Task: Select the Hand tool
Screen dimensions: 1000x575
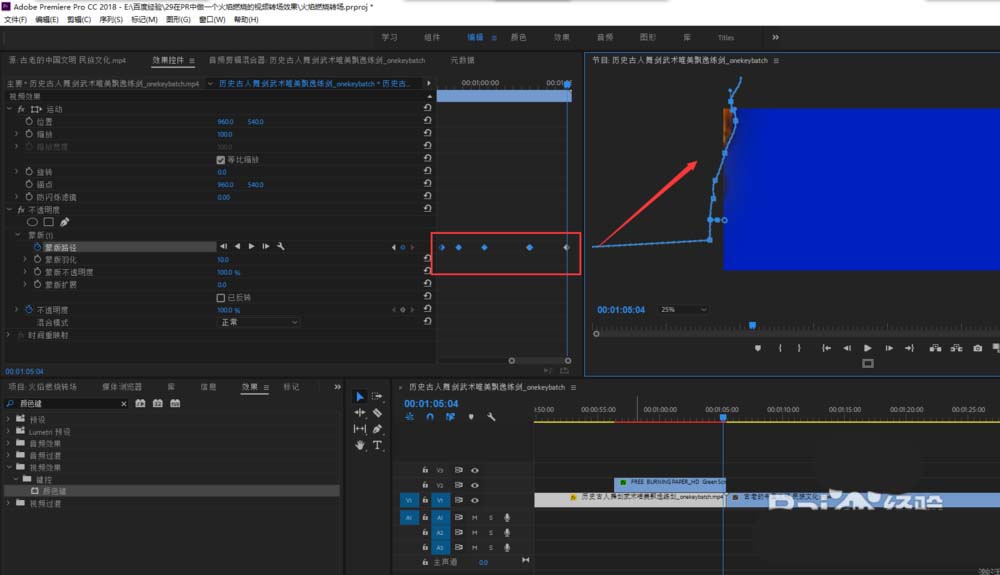Action: pos(360,445)
